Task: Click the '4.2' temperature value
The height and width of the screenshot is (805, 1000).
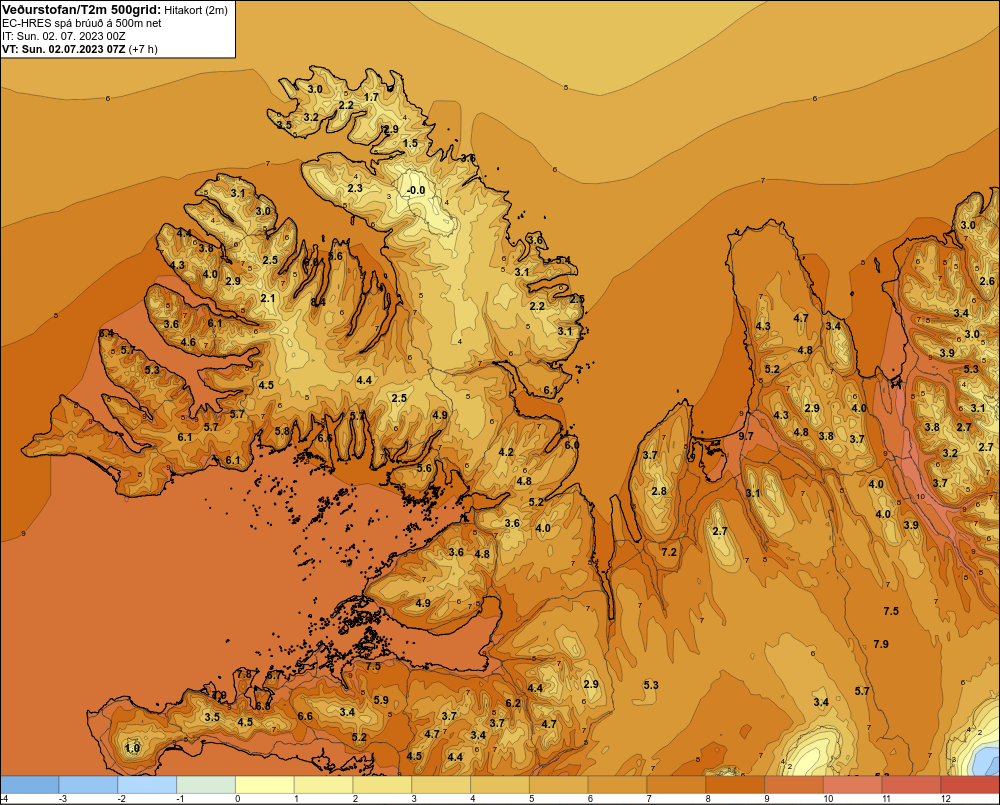Action: point(506,452)
